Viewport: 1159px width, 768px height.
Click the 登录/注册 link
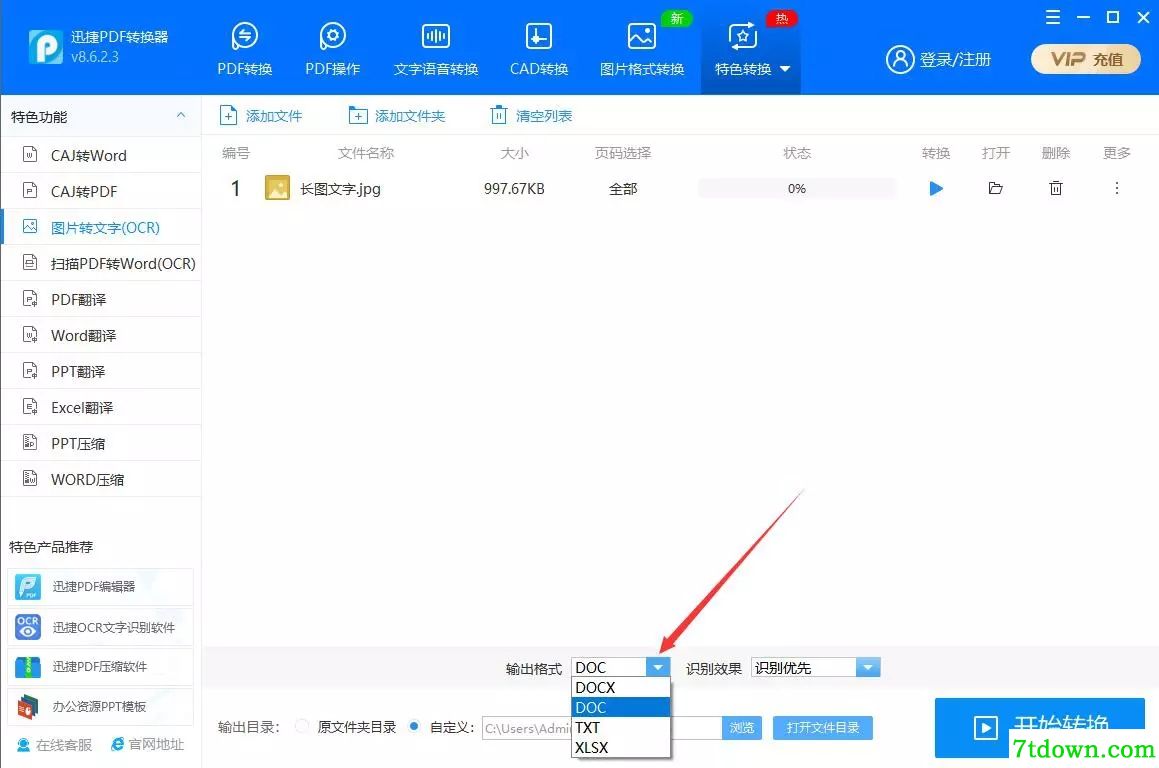(939, 59)
